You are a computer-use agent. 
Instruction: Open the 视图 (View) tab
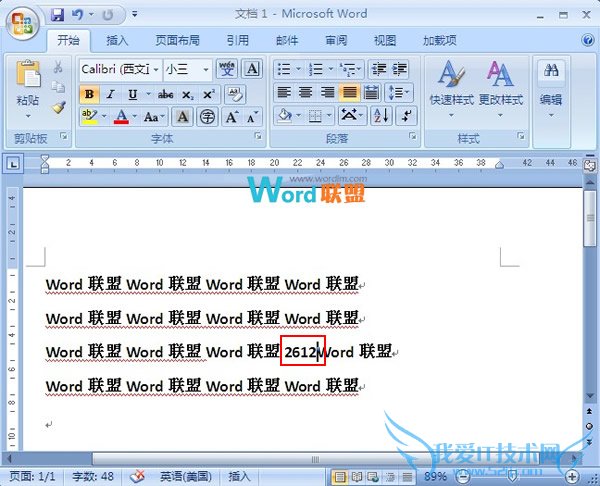(385, 40)
